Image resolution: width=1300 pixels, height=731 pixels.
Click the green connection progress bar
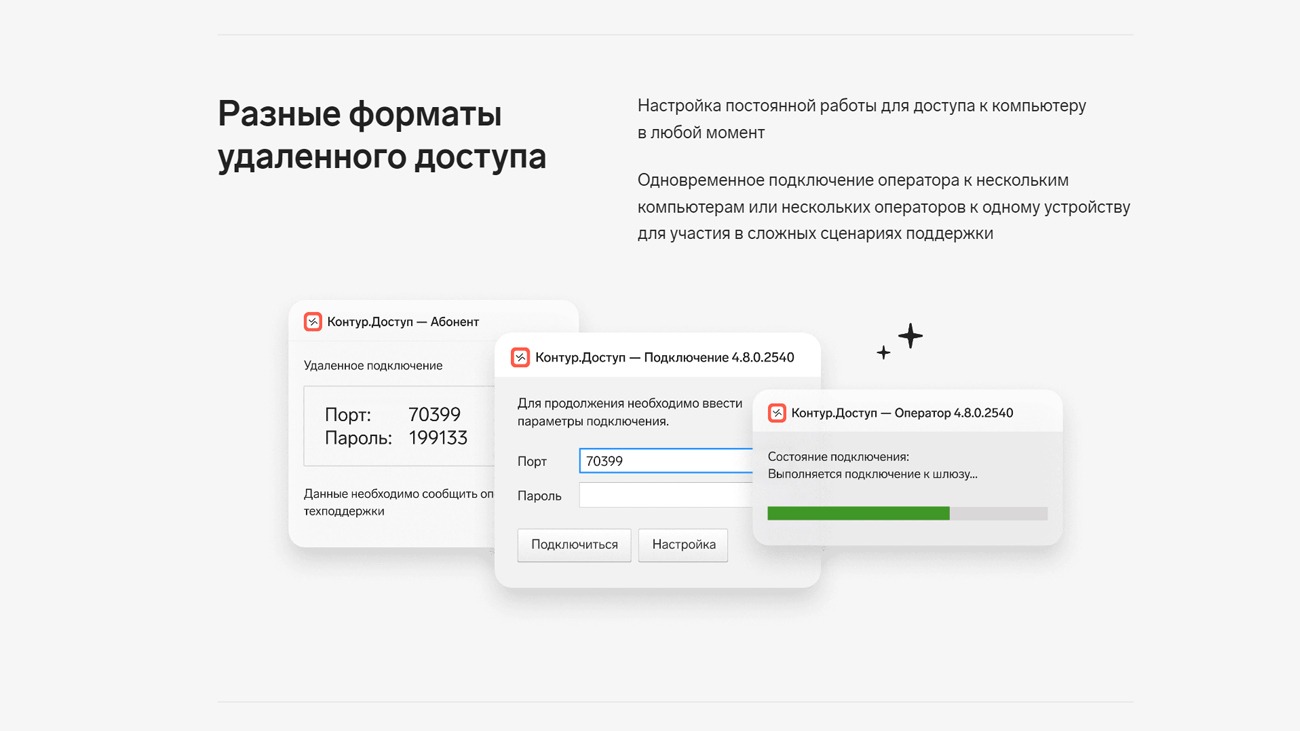tap(858, 513)
